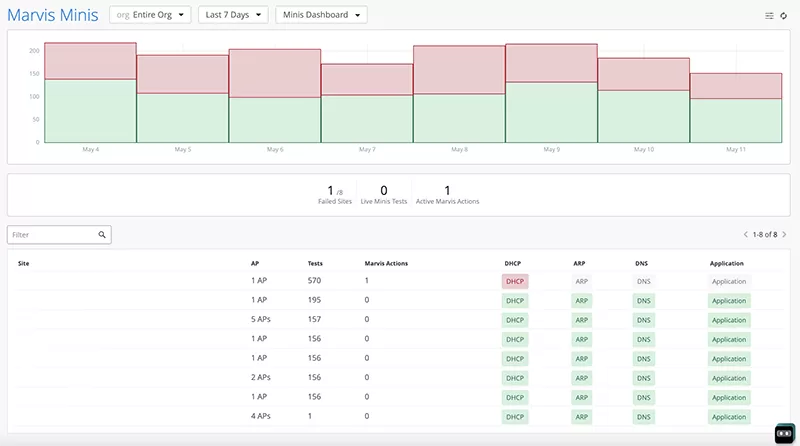Go to next page of sites
The height and width of the screenshot is (446, 800).
pyautogui.click(x=784, y=235)
